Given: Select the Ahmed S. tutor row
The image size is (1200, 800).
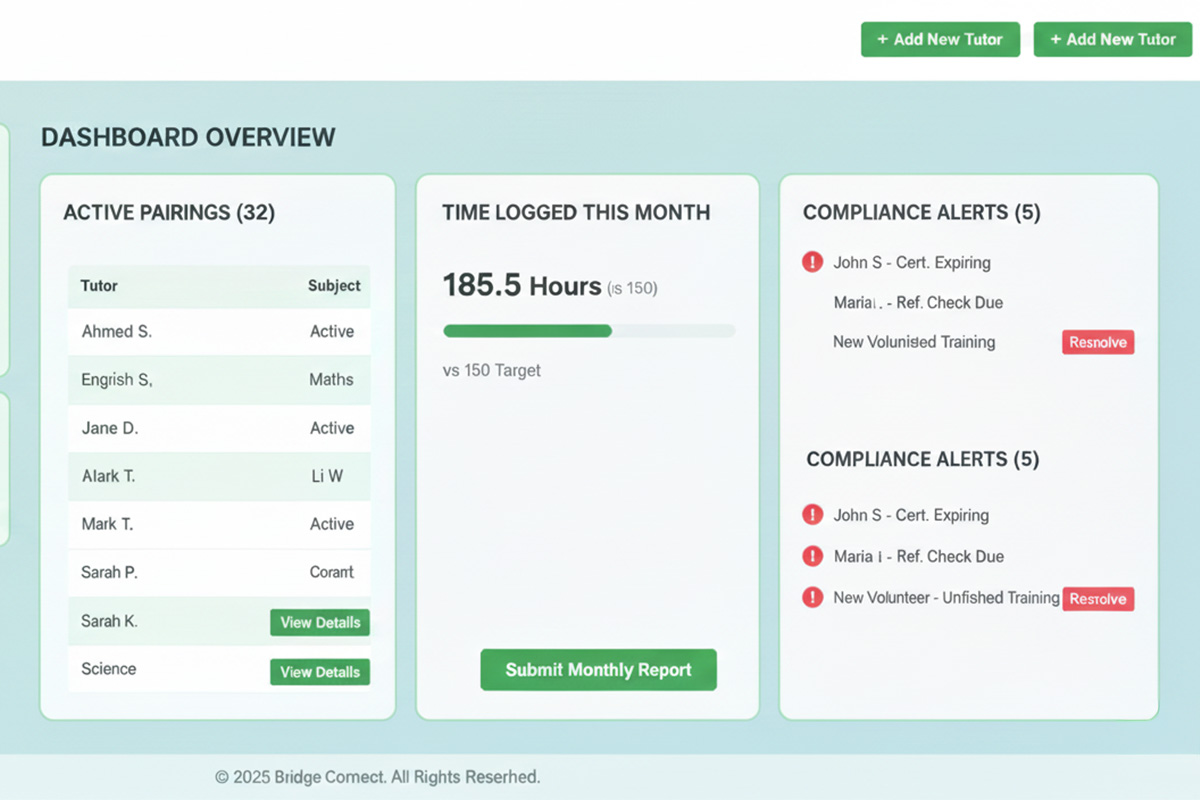Looking at the screenshot, I should point(219,332).
